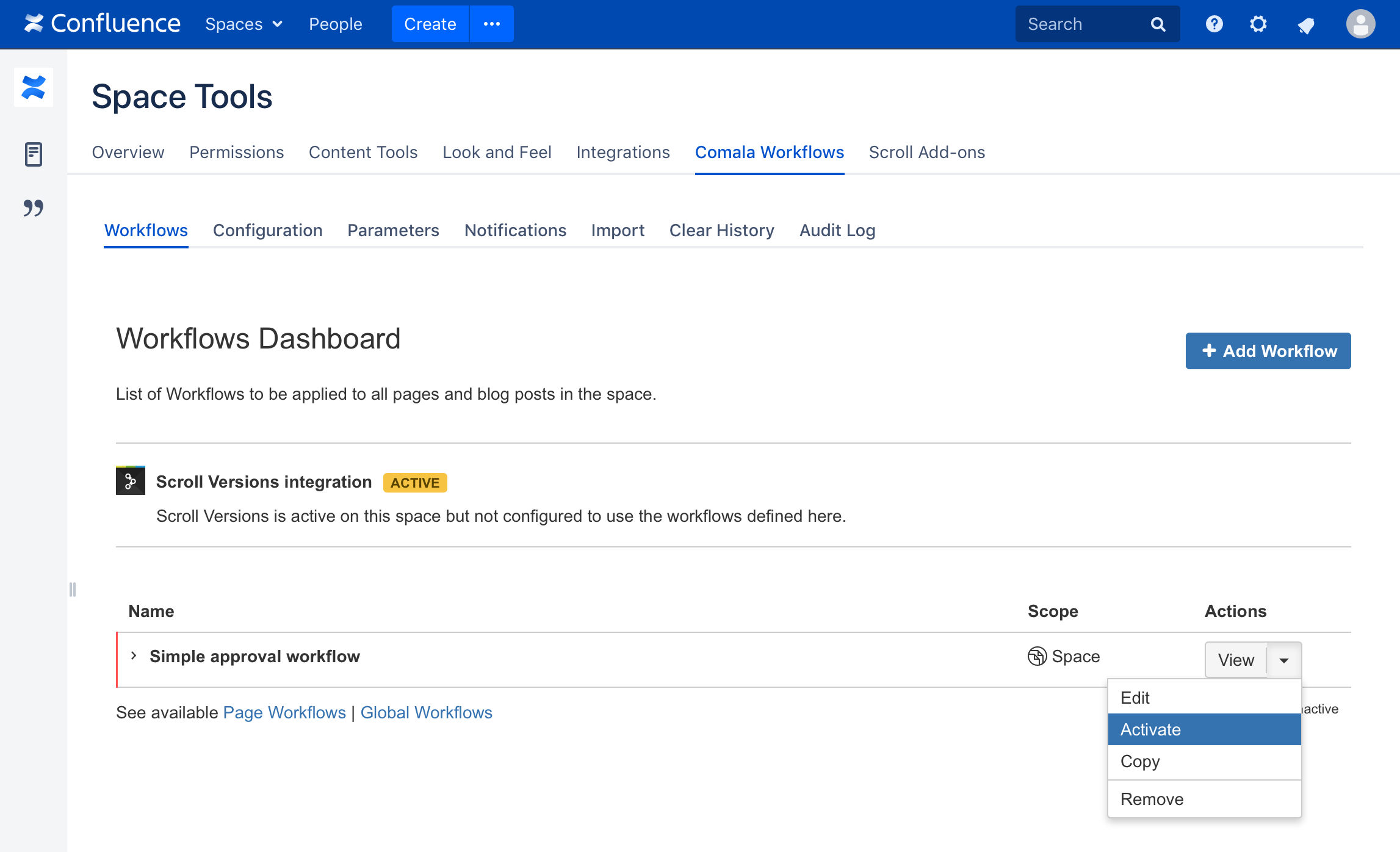
Task: Click the space logo in sidebar
Action: [34, 87]
